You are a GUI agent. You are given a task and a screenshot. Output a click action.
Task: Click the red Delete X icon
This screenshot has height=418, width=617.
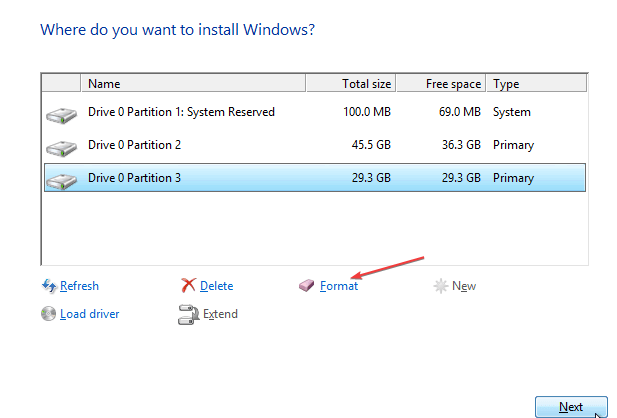click(188, 286)
